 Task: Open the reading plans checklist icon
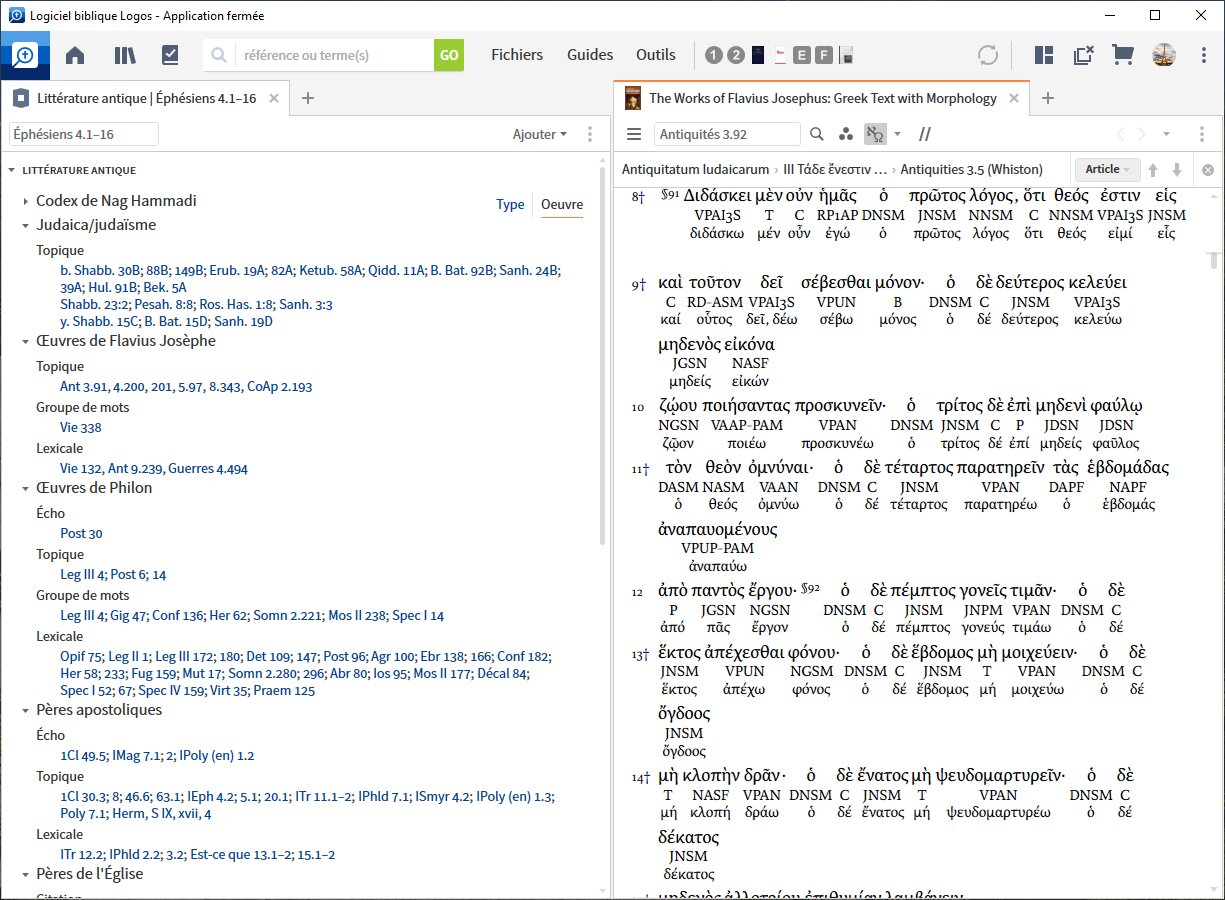click(170, 55)
